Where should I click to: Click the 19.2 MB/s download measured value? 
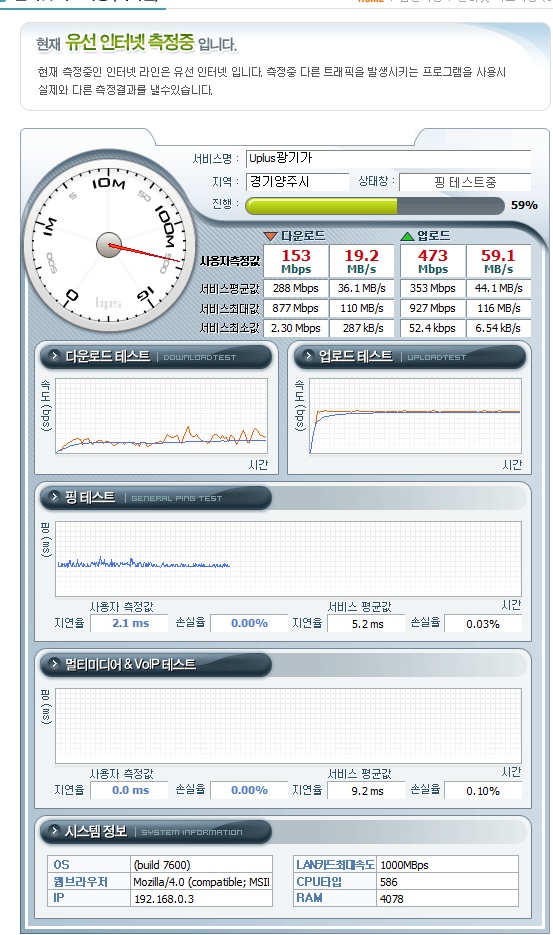pyautogui.click(x=362, y=261)
